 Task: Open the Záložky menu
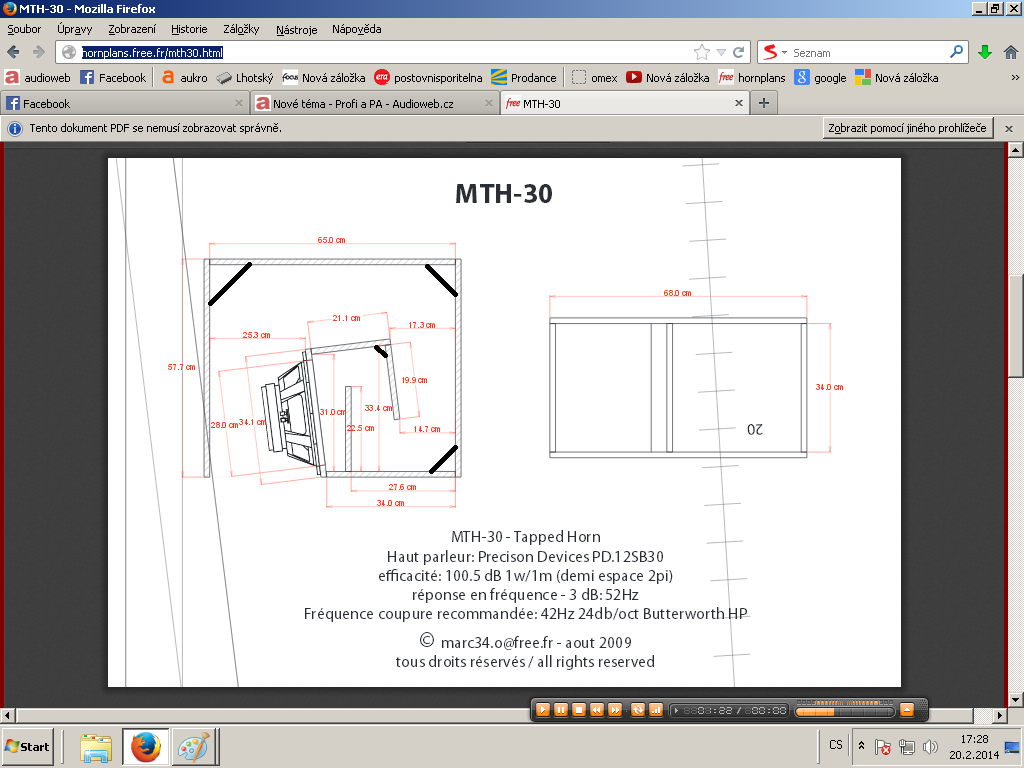[241, 29]
